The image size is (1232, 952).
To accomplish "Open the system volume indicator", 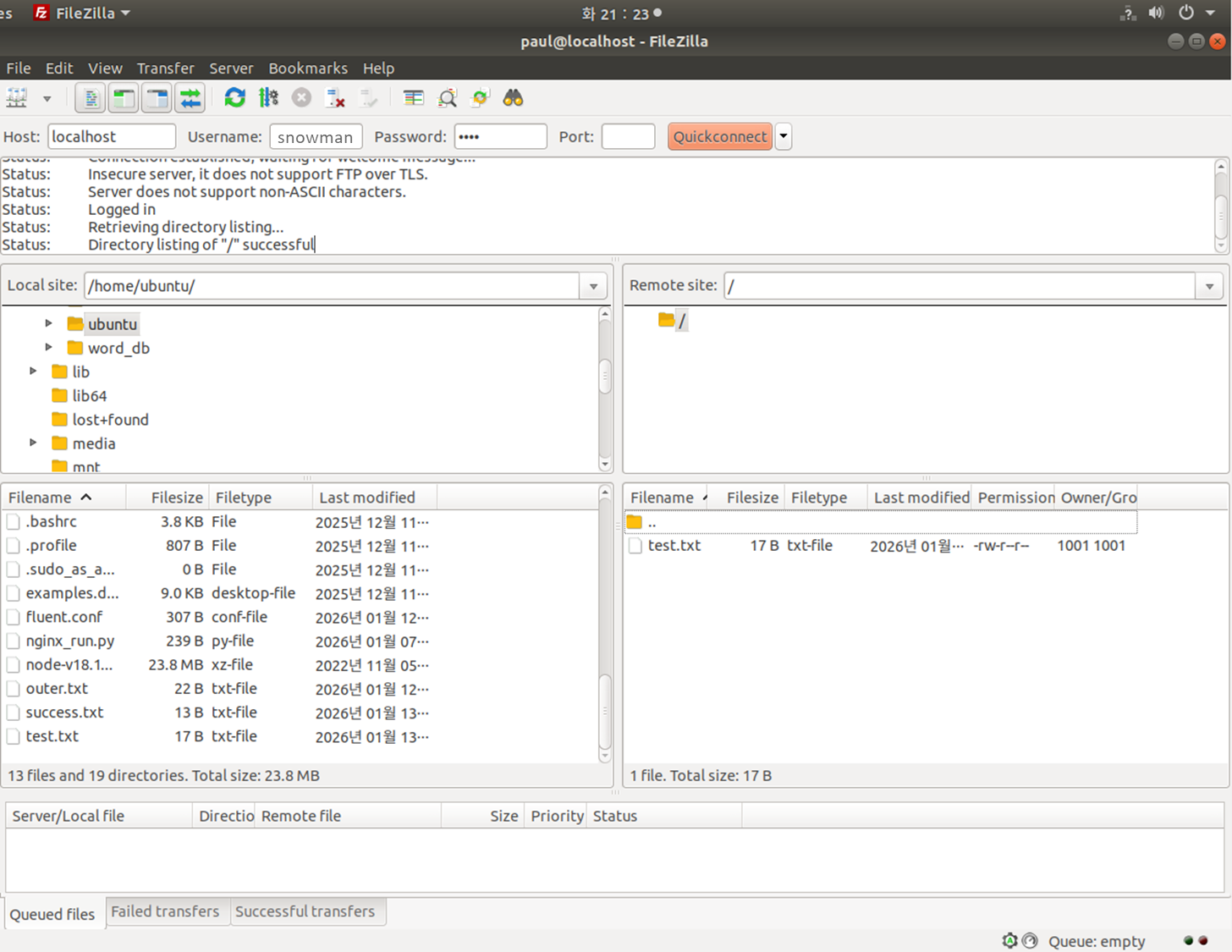I will [1156, 13].
